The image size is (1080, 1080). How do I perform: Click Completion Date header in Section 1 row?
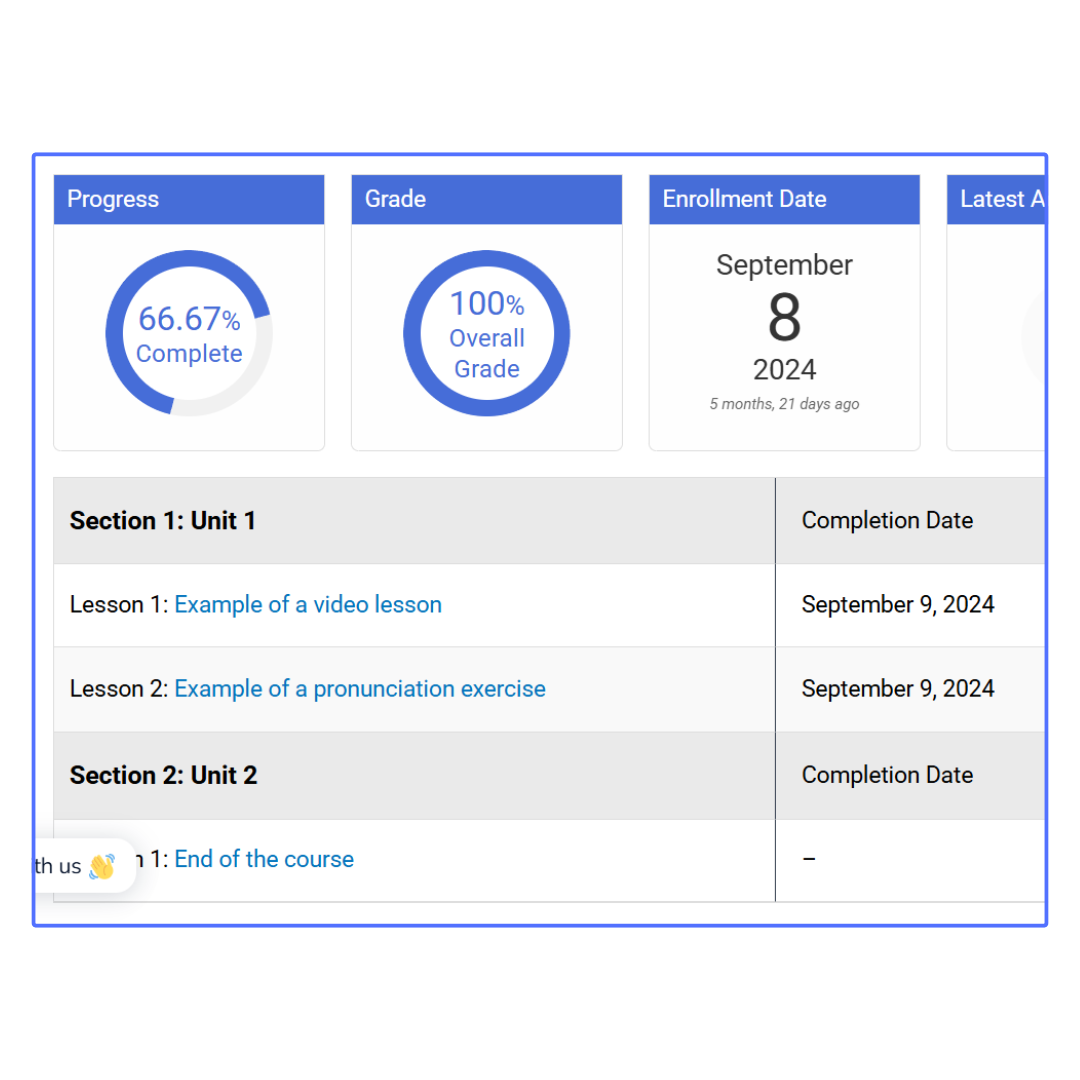(x=887, y=521)
